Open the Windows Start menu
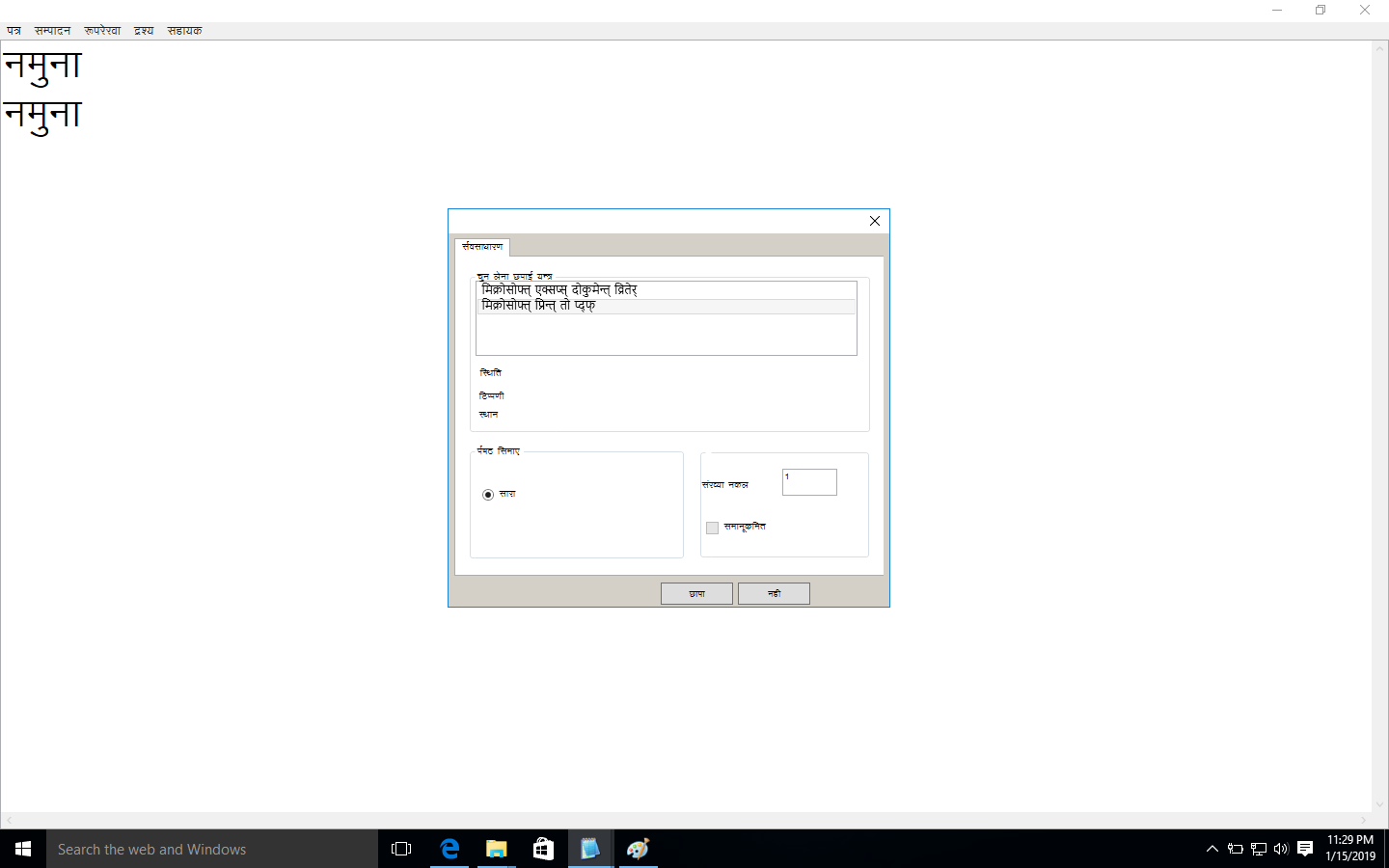 click(23, 849)
